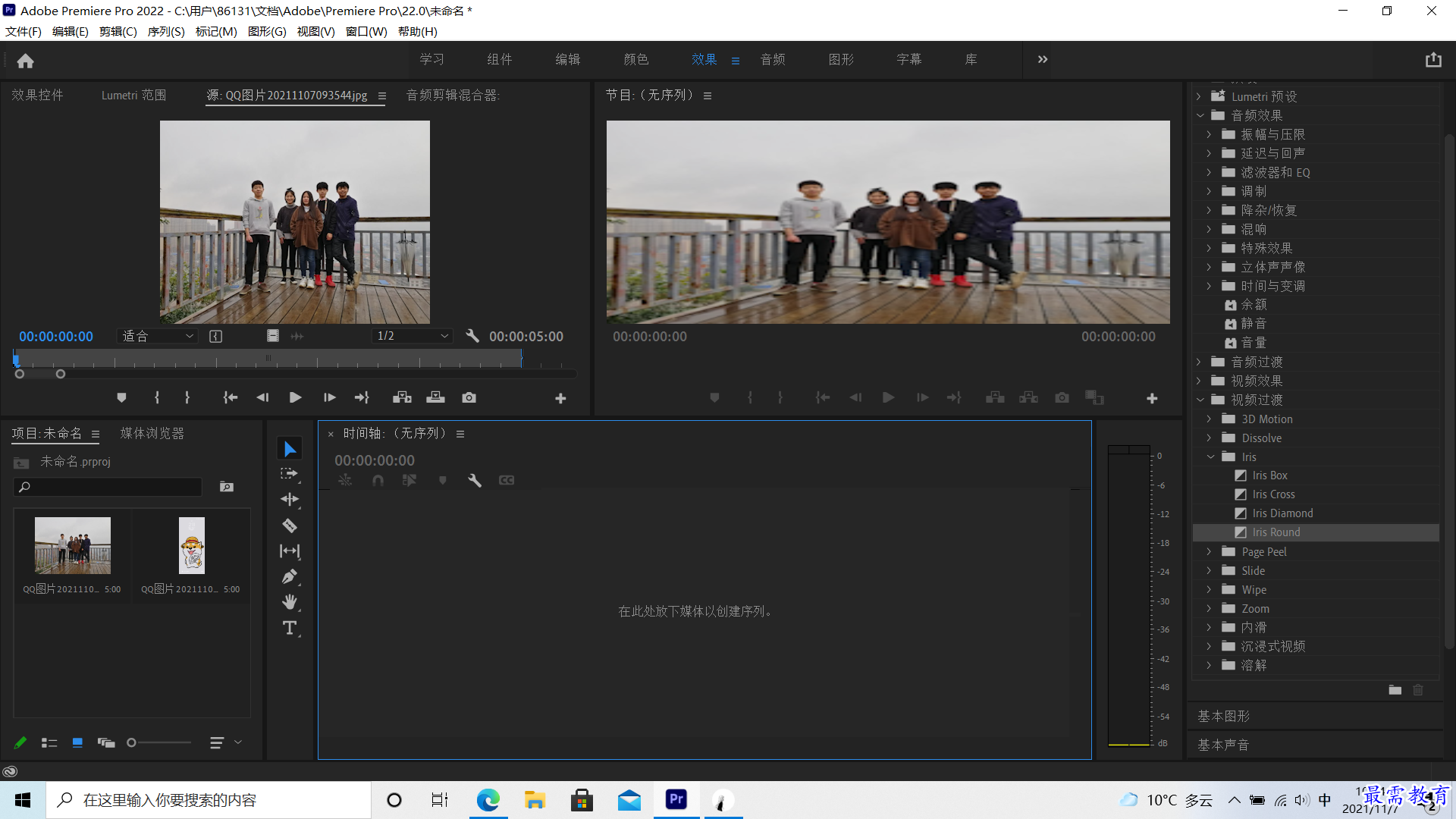Click the Project panel search field
Viewport: 1456px width, 819px height.
(x=108, y=487)
